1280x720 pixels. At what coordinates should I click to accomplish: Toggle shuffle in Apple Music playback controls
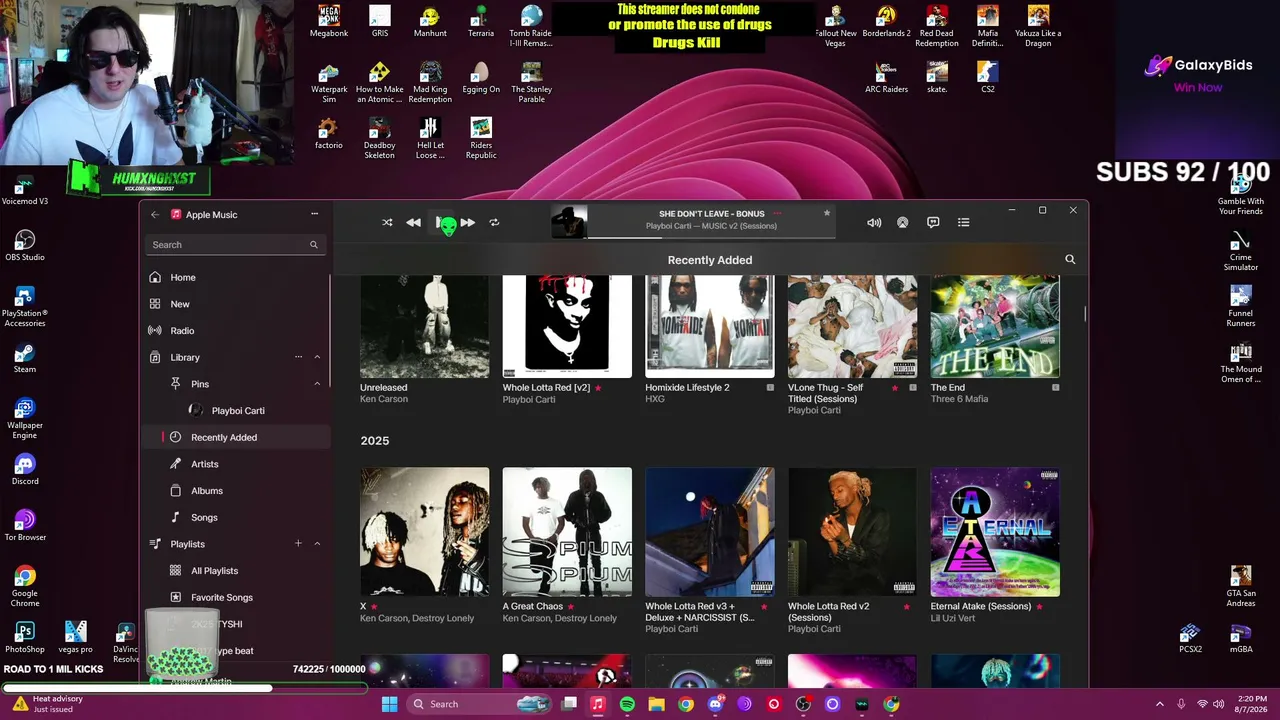pos(387,223)
